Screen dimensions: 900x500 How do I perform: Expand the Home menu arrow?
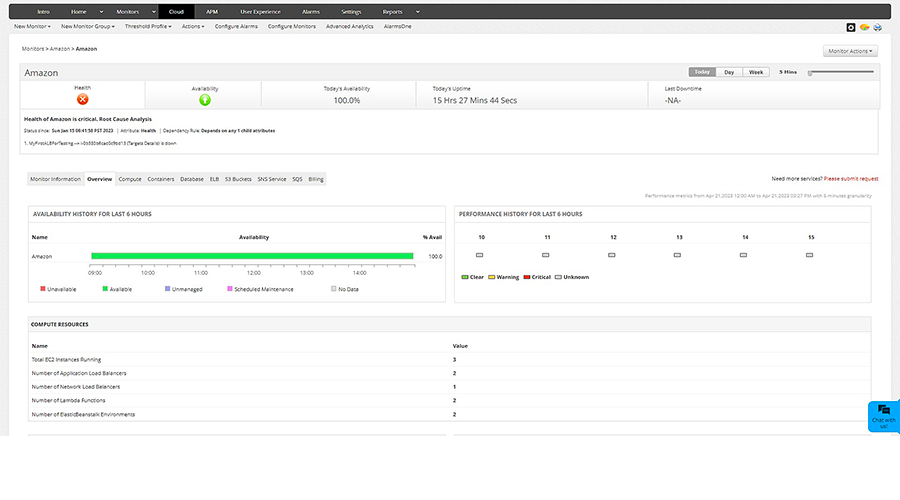point(102,11)
